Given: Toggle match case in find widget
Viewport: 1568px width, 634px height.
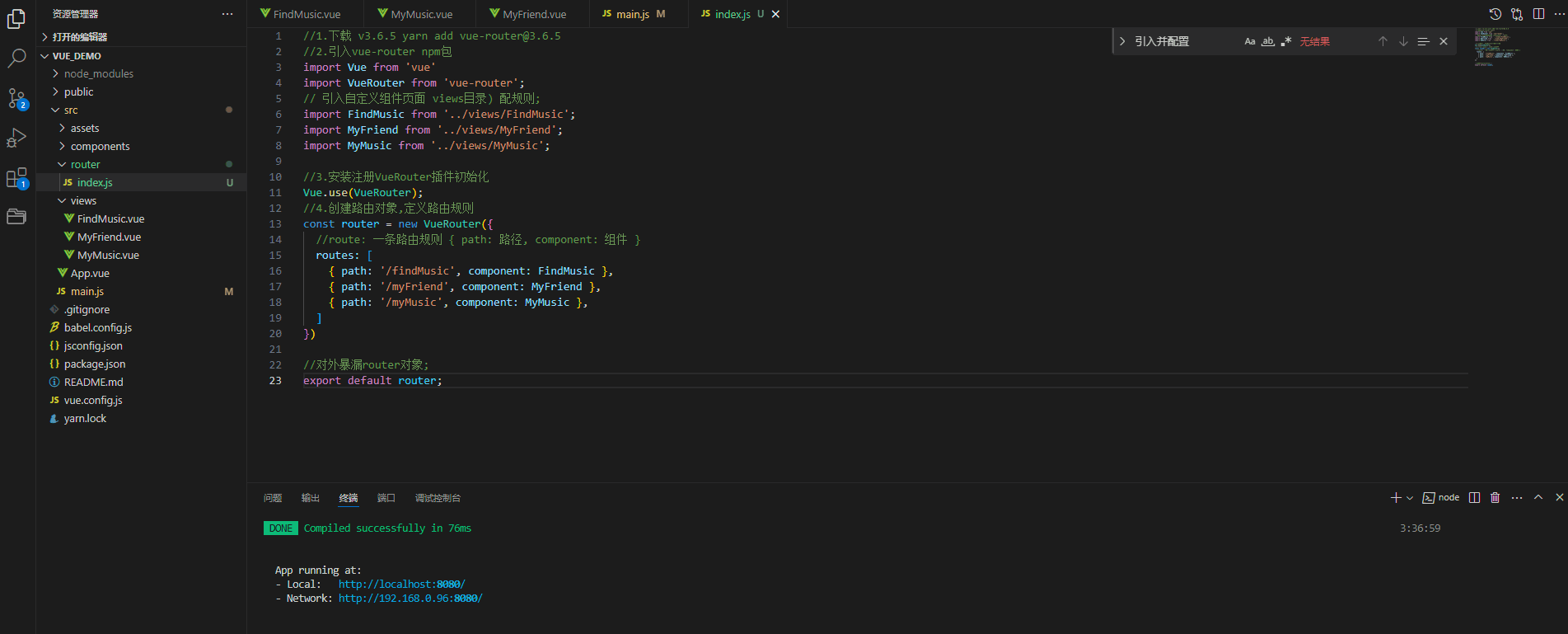Looking at the screenshot, I should [1250, 41].
